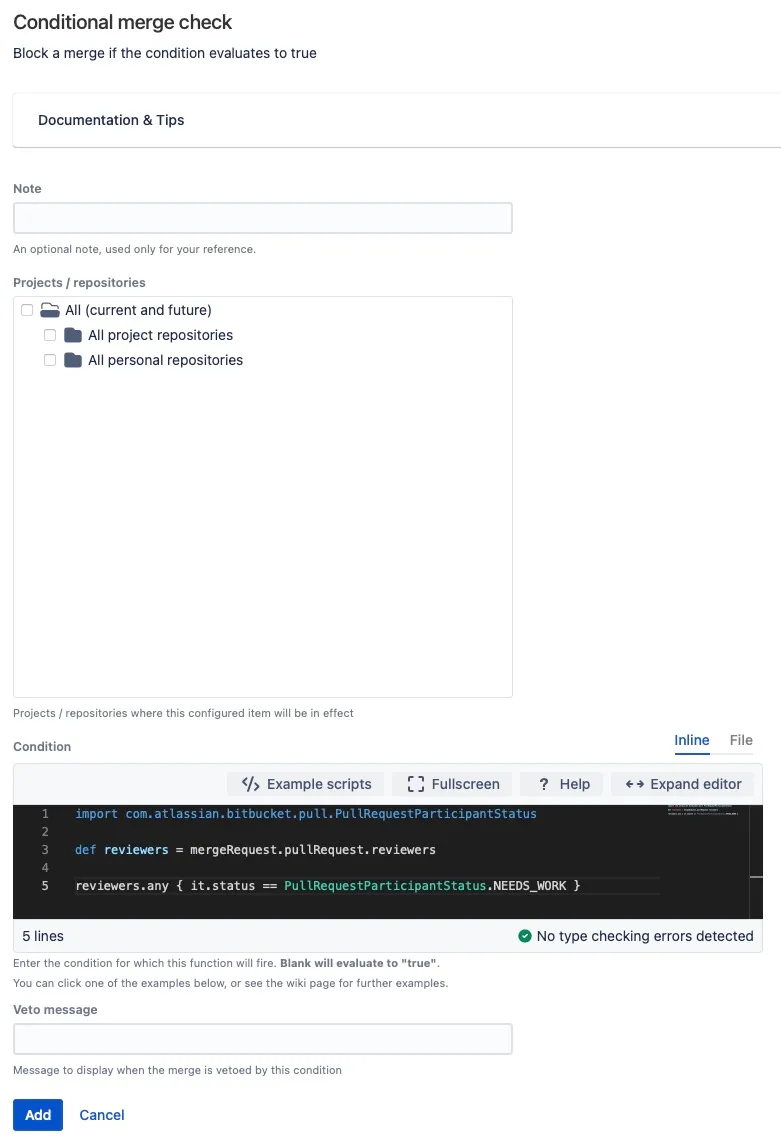The height and width of the screenshot is (1138, 781).
Task: Open the Example scripts button
Action: (x=306, y=784)
